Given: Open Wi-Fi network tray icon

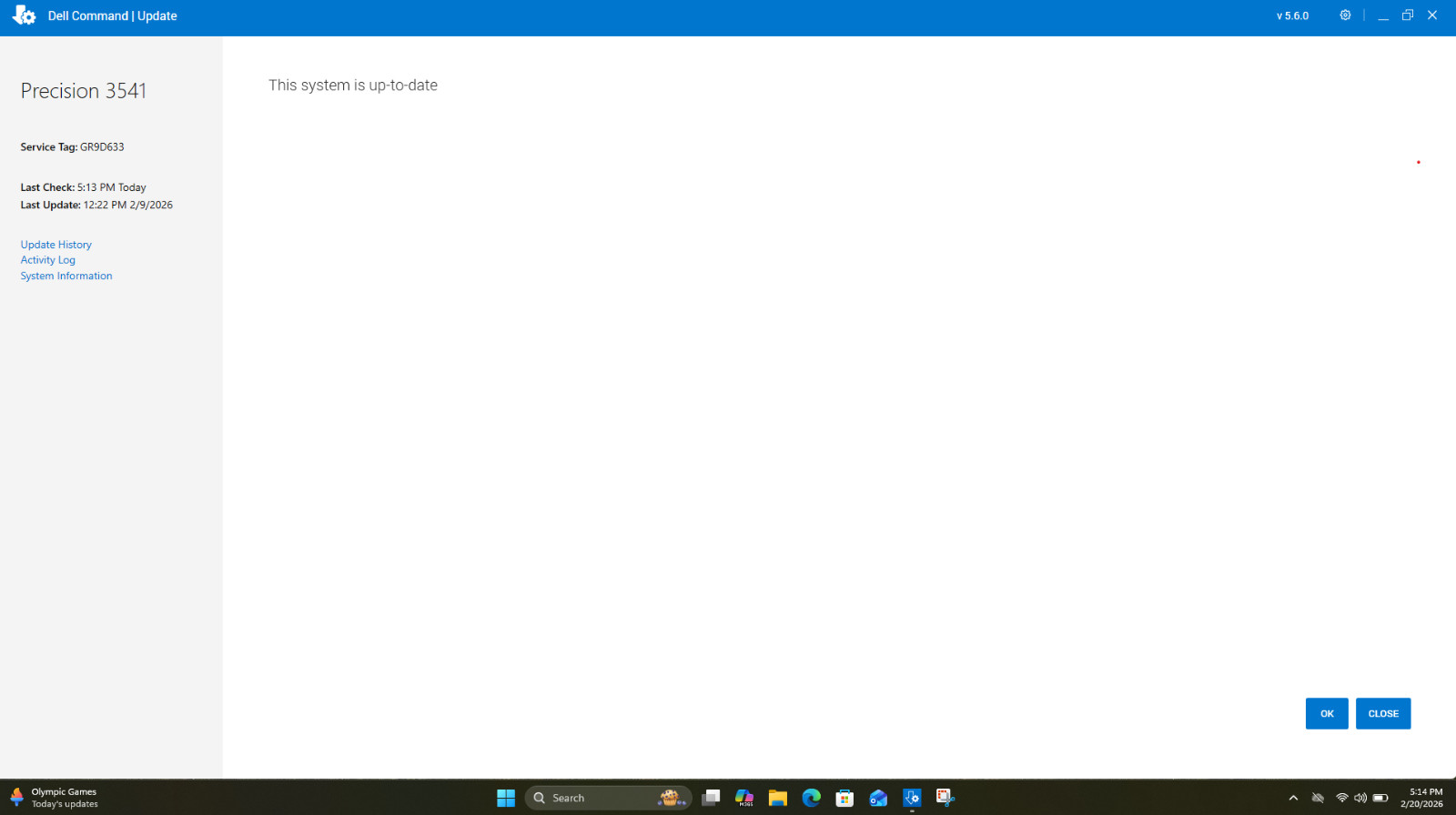Looking at the screenshot, I should 1341,799.
